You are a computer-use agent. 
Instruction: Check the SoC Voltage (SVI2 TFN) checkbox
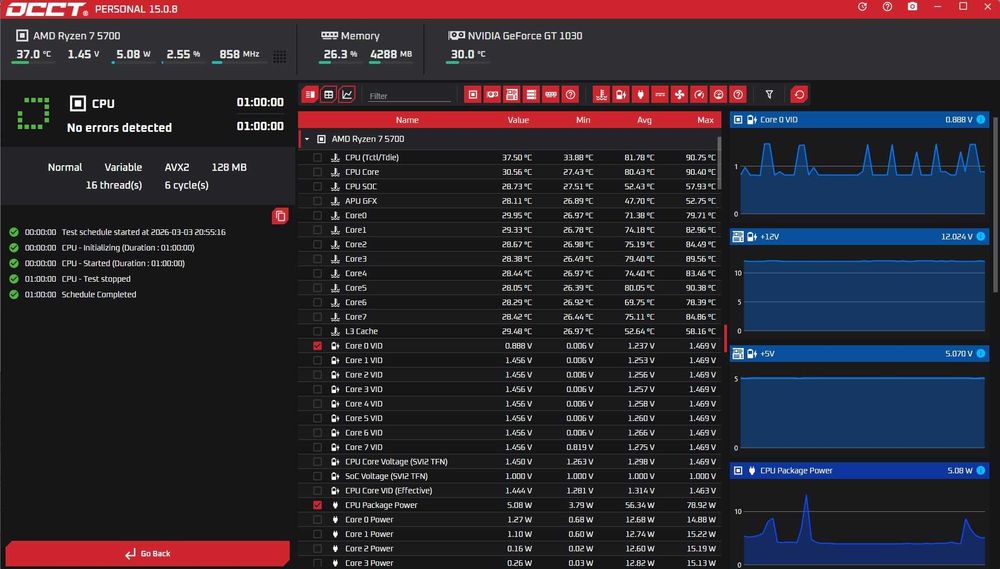(x=318, y=477)
